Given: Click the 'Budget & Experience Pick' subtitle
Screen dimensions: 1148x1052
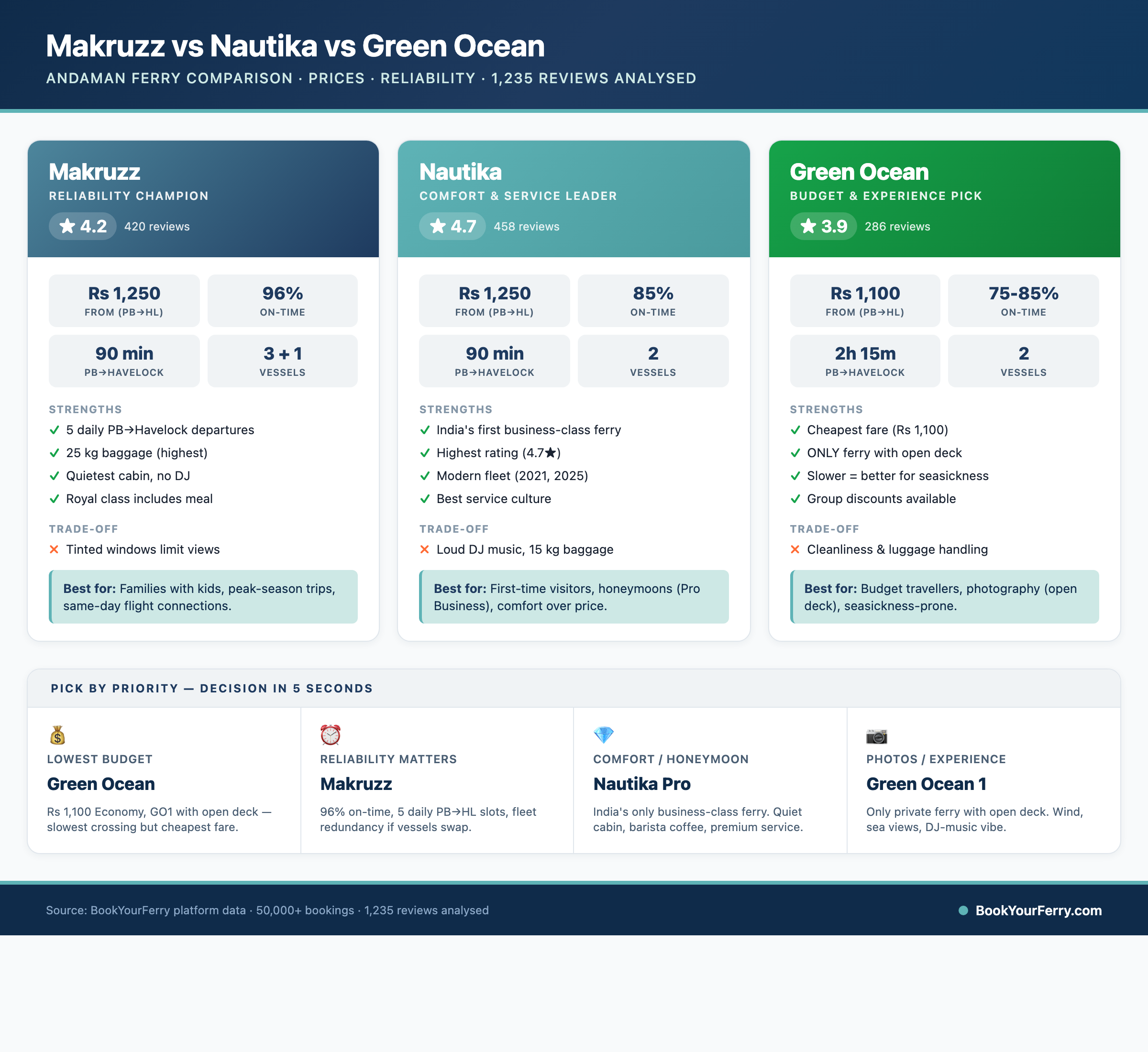Looking at the screenshot, I should point(886,196).
